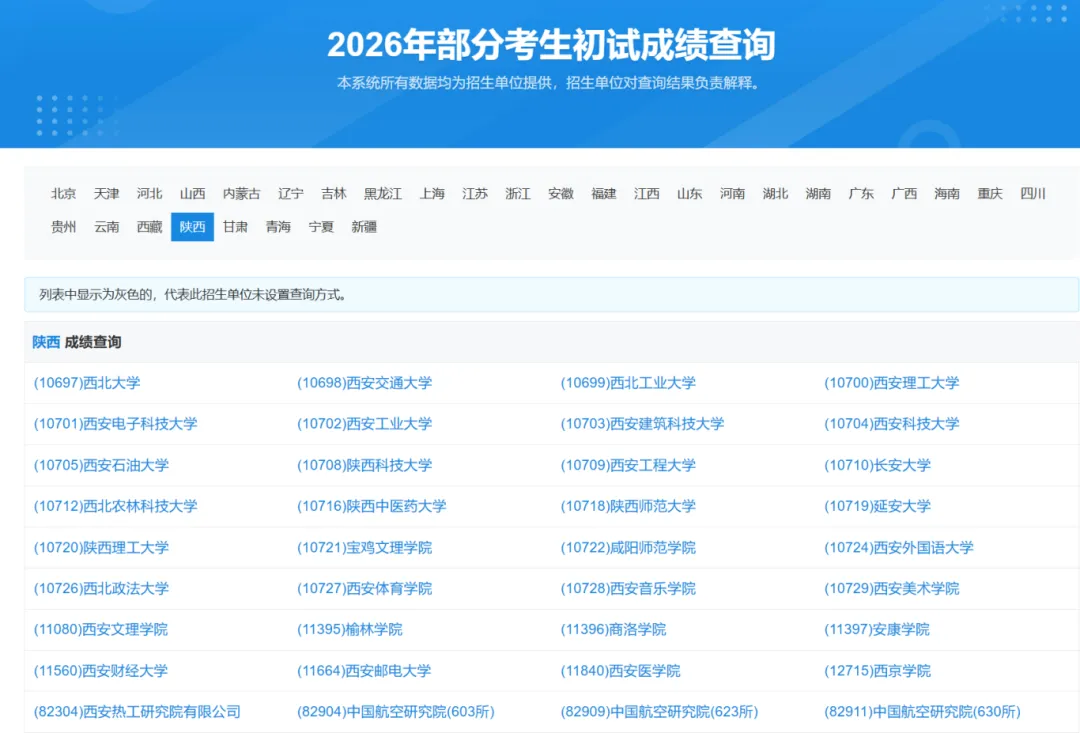The height and width of the screenshot is (733, 1080).
Task: Open (10703)西安建筑科技大学 link
Action: [x=643, y=424]
